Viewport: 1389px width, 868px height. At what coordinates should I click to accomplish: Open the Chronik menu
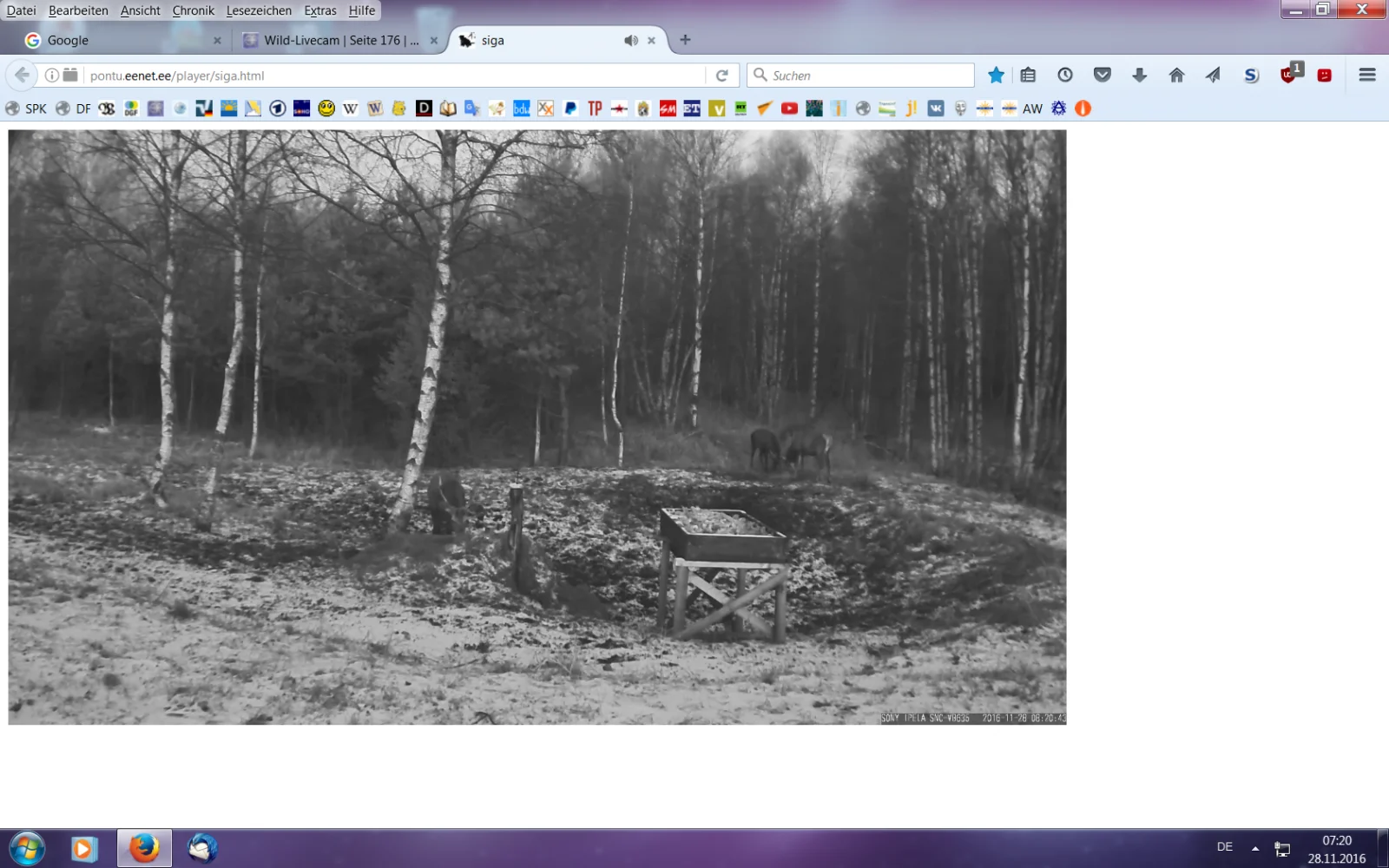point(193,10)
